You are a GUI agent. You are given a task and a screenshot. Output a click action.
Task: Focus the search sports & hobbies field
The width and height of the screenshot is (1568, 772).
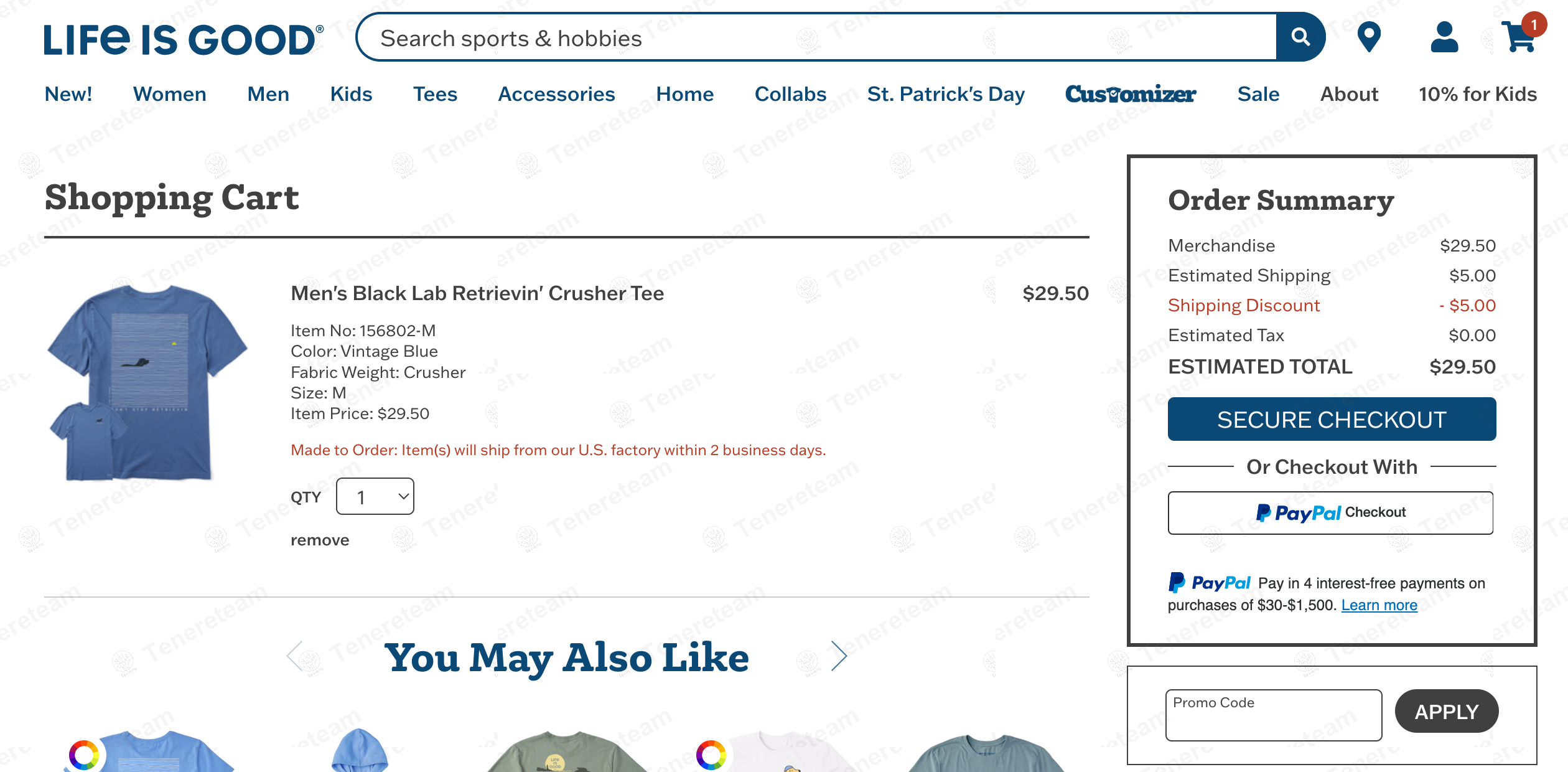click(815, 38)
